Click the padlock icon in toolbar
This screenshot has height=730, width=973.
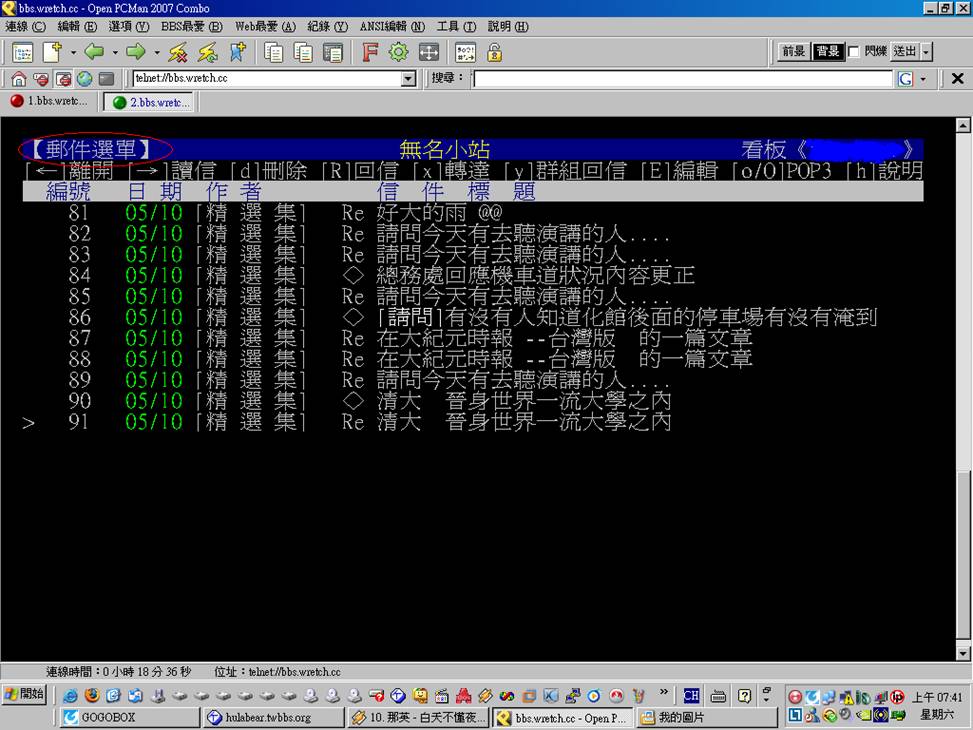tap(494, 52)
